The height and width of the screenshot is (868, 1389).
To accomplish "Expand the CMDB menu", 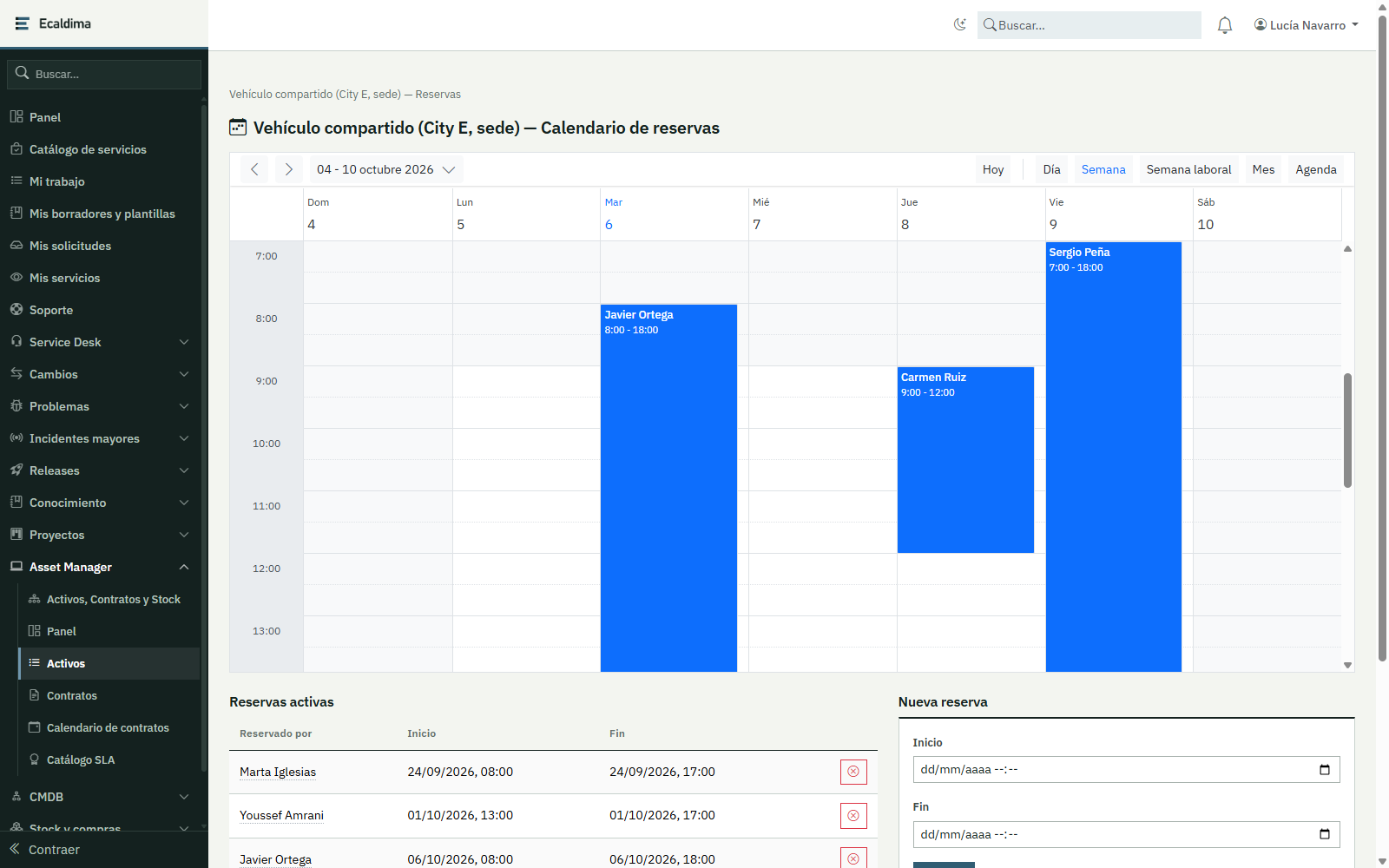I will (x=100, y=797).
